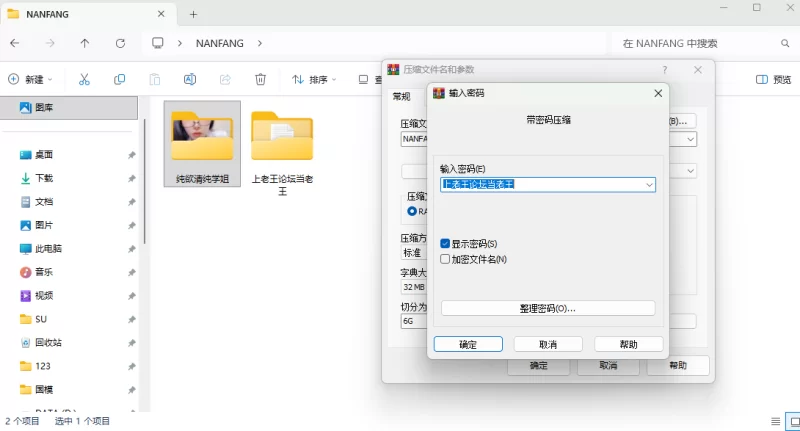This screenshot has width=800, height=431.
Task: Enable the 加密文件名 checkbox
Action: pyautogui.click(x=446, y=259)
